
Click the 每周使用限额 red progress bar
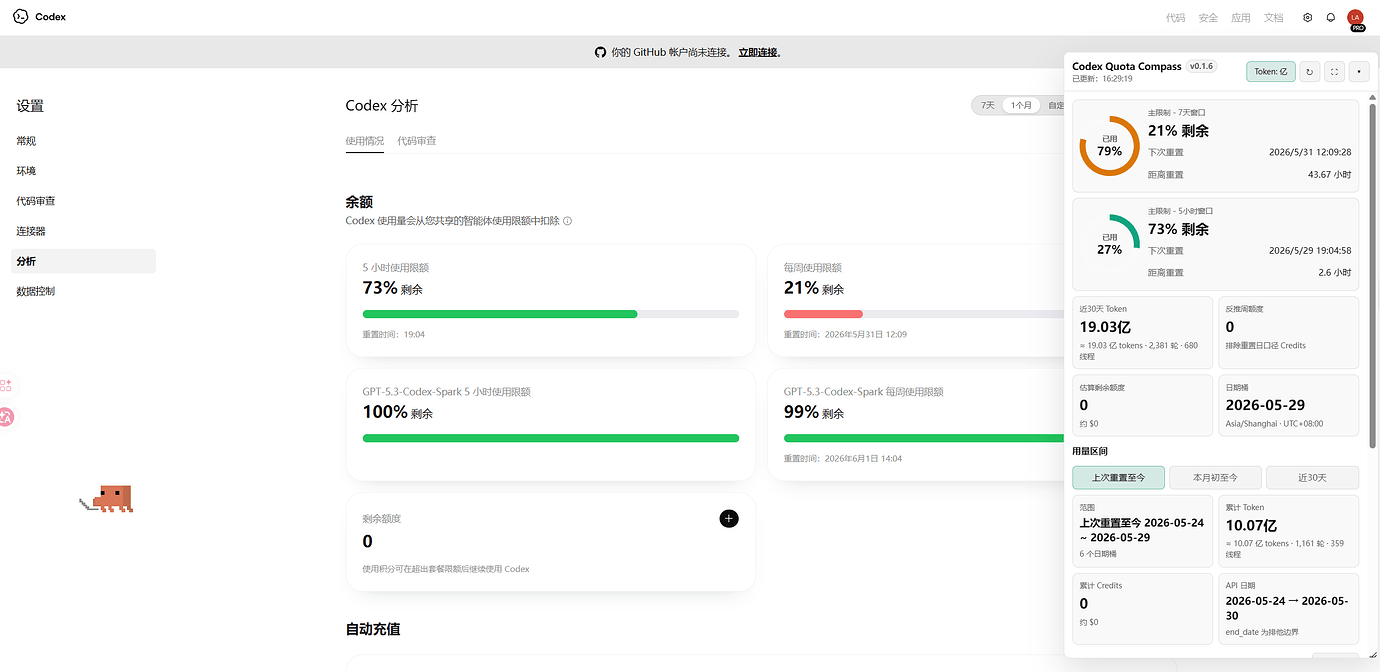click(823, 314)
